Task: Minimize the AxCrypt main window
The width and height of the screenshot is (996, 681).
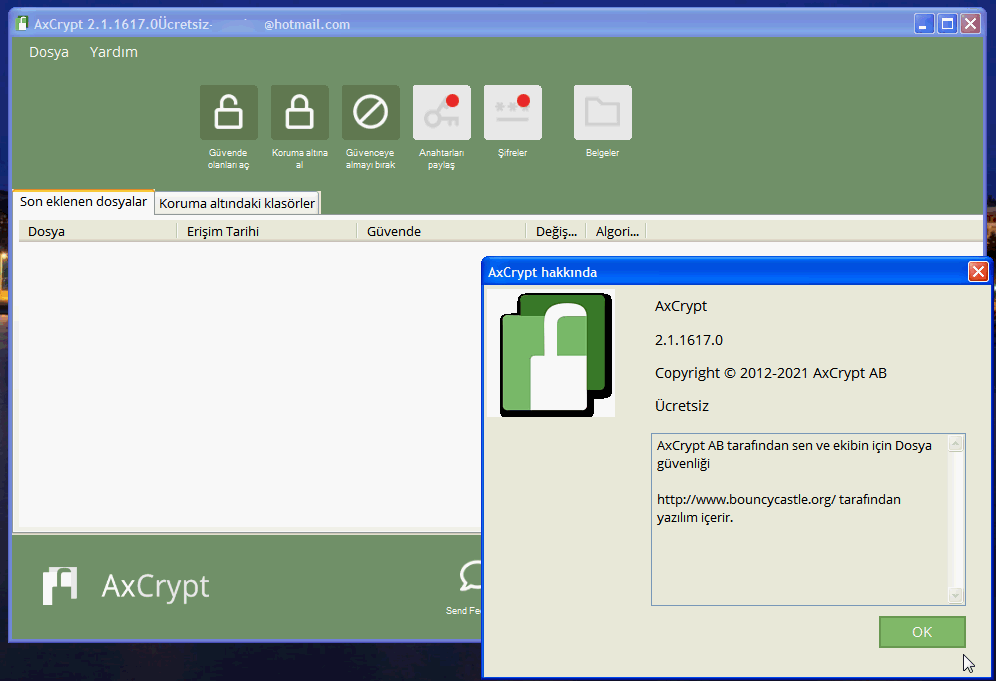Action: click(x=924, y=24)
